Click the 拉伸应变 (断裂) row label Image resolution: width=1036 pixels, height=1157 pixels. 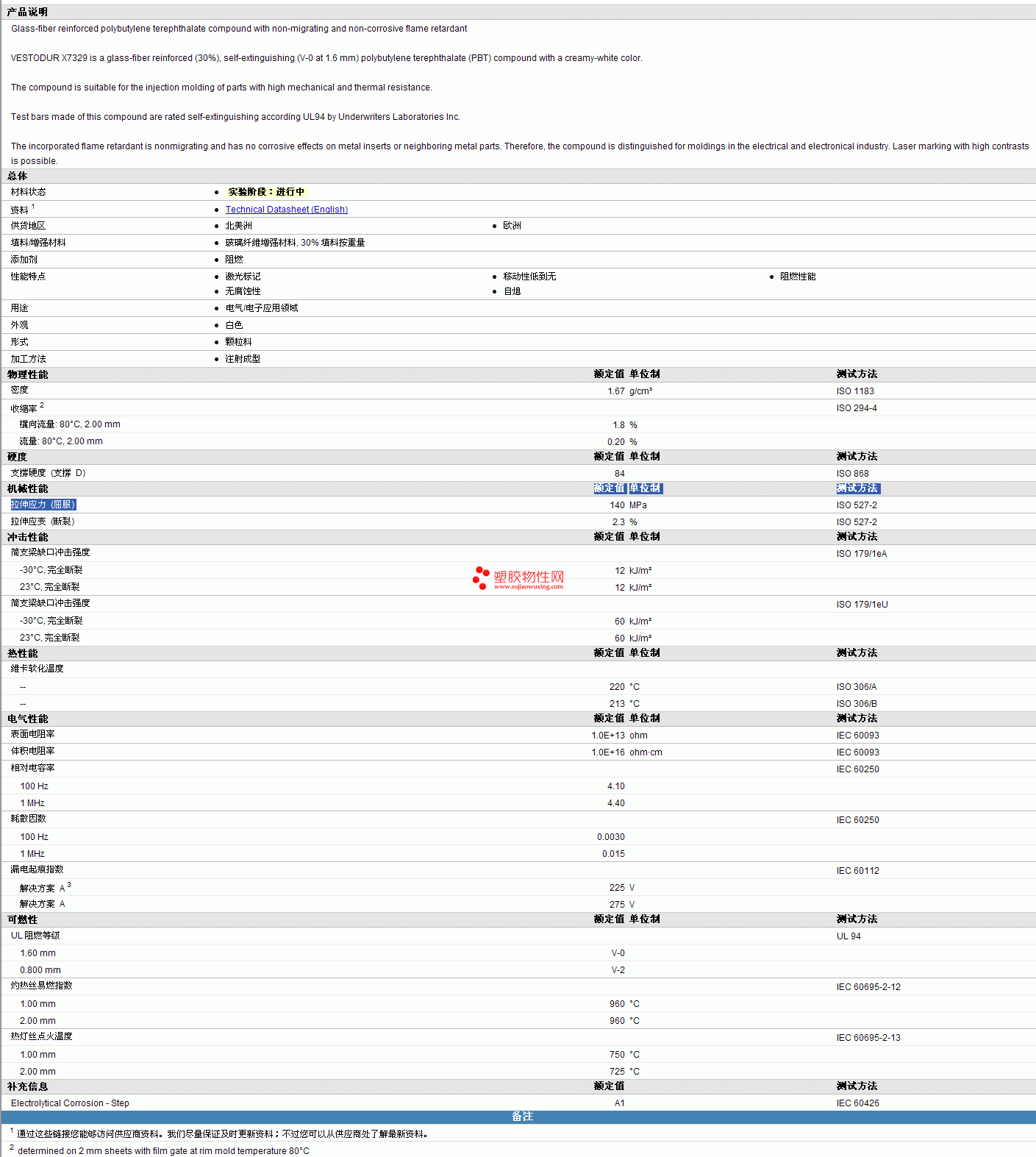43,521
